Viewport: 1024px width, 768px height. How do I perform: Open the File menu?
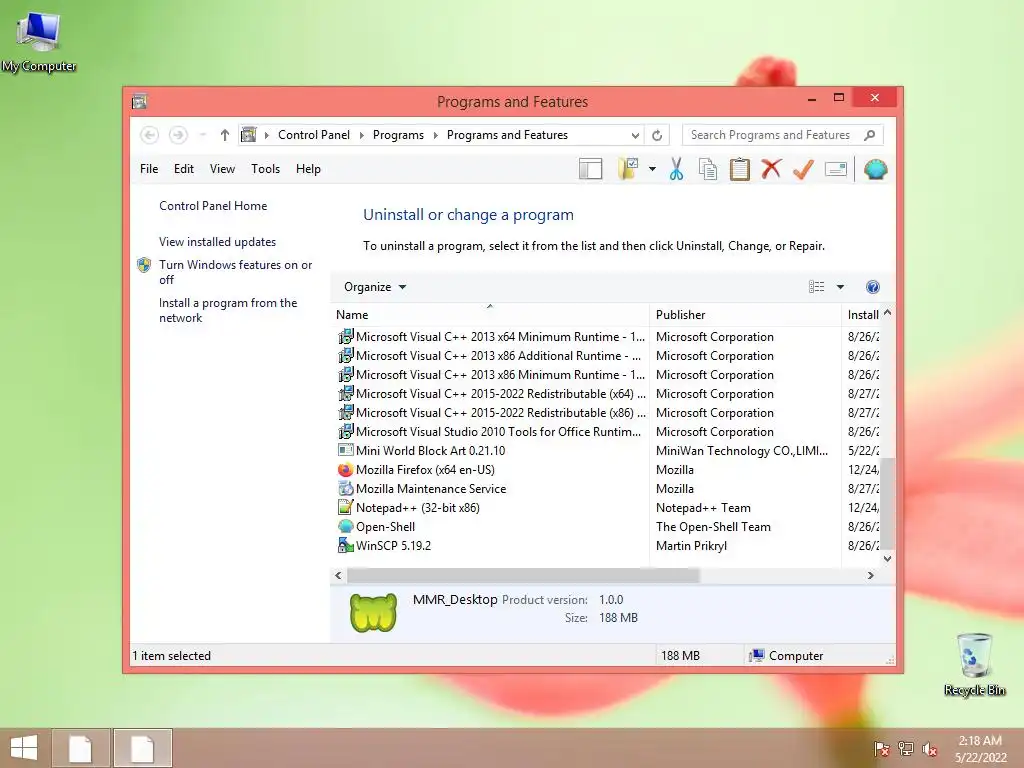point(149,169)
